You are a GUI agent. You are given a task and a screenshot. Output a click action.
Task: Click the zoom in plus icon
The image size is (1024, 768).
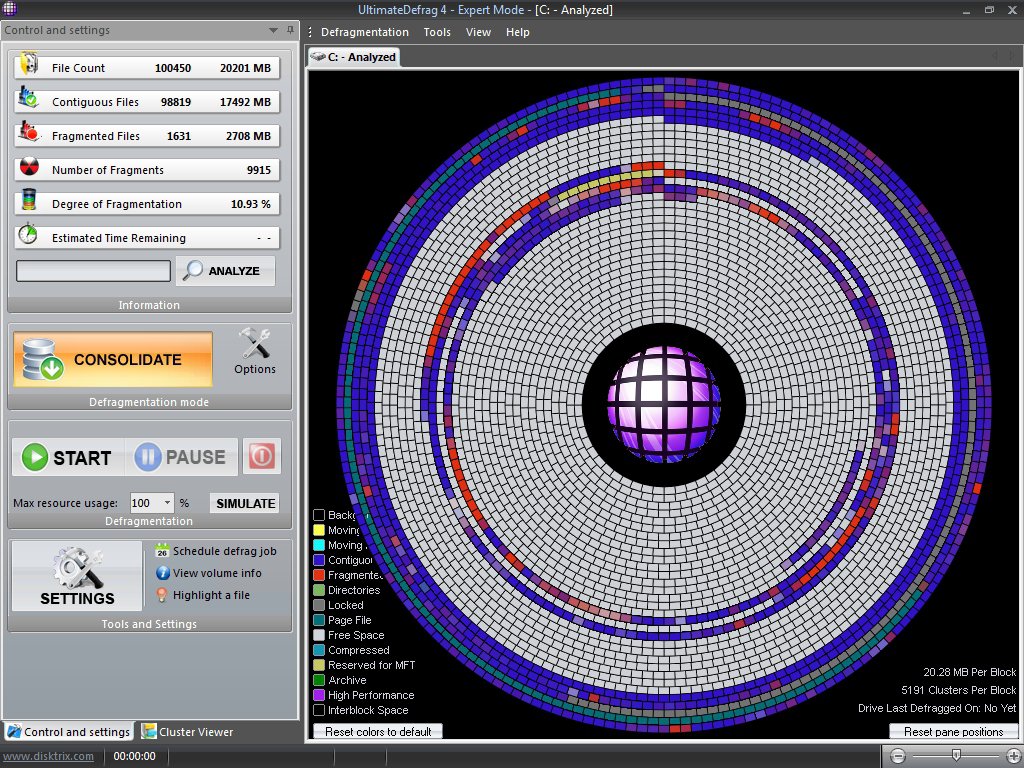tap(1014, 756)
